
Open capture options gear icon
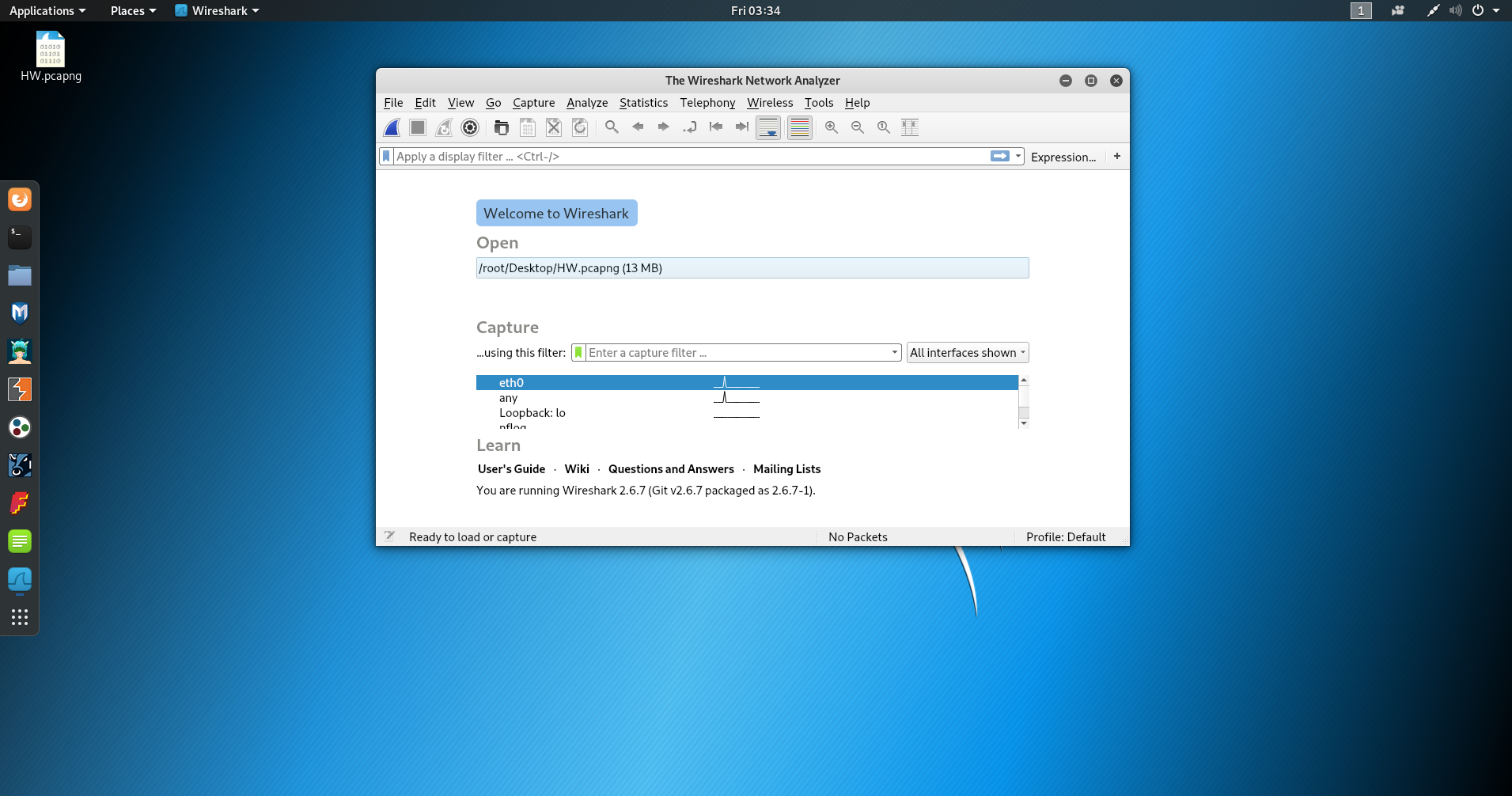(470, 127)
